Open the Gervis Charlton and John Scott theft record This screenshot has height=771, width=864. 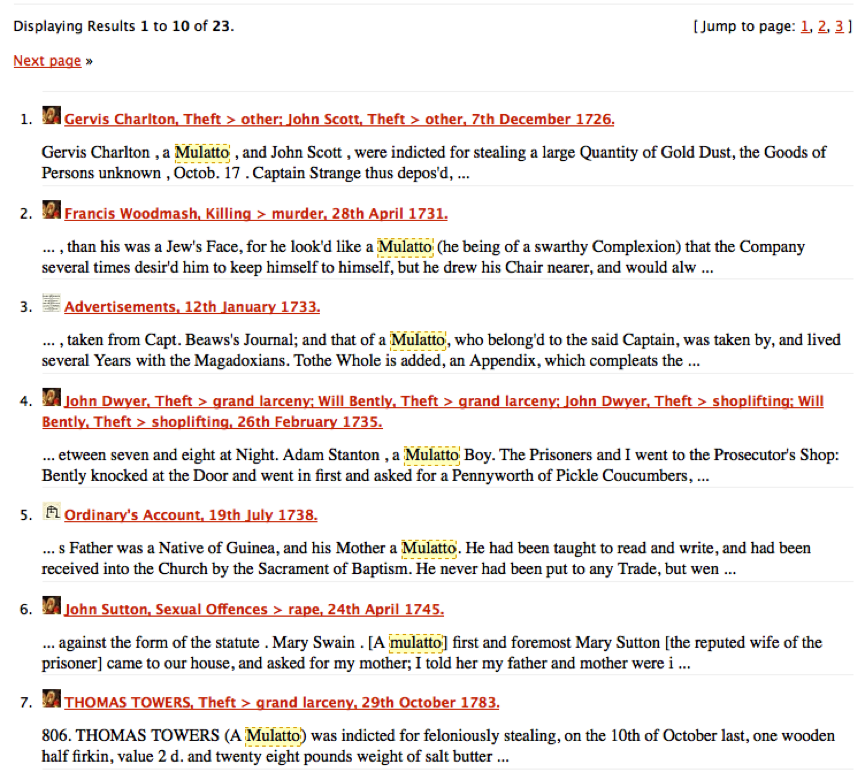(338, 118)
